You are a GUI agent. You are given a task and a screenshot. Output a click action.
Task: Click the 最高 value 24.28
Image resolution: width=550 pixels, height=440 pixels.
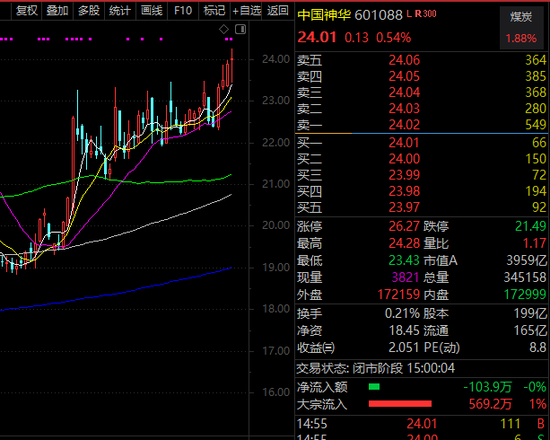[x=404, y=243]
